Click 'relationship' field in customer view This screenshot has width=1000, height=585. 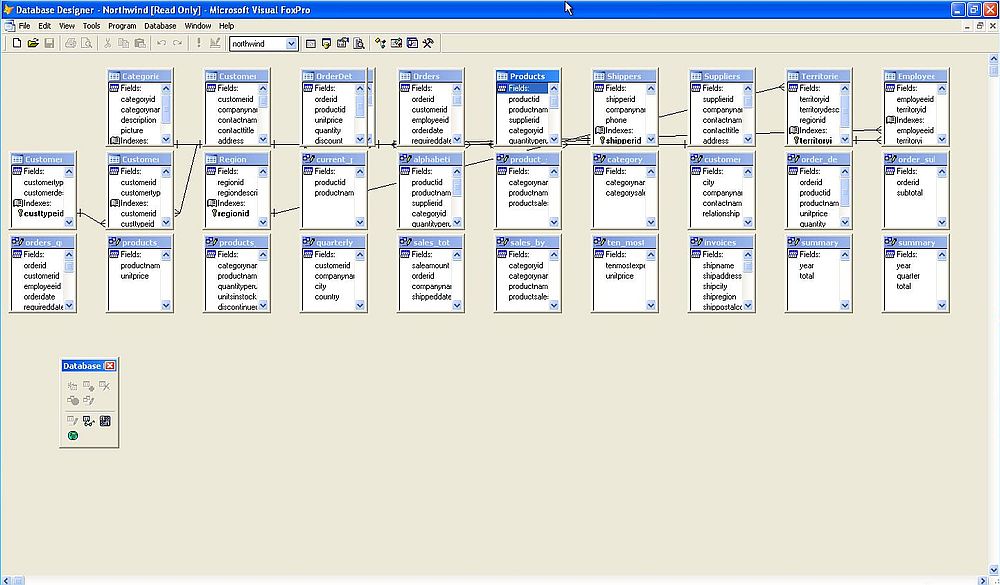pos(721,214)
